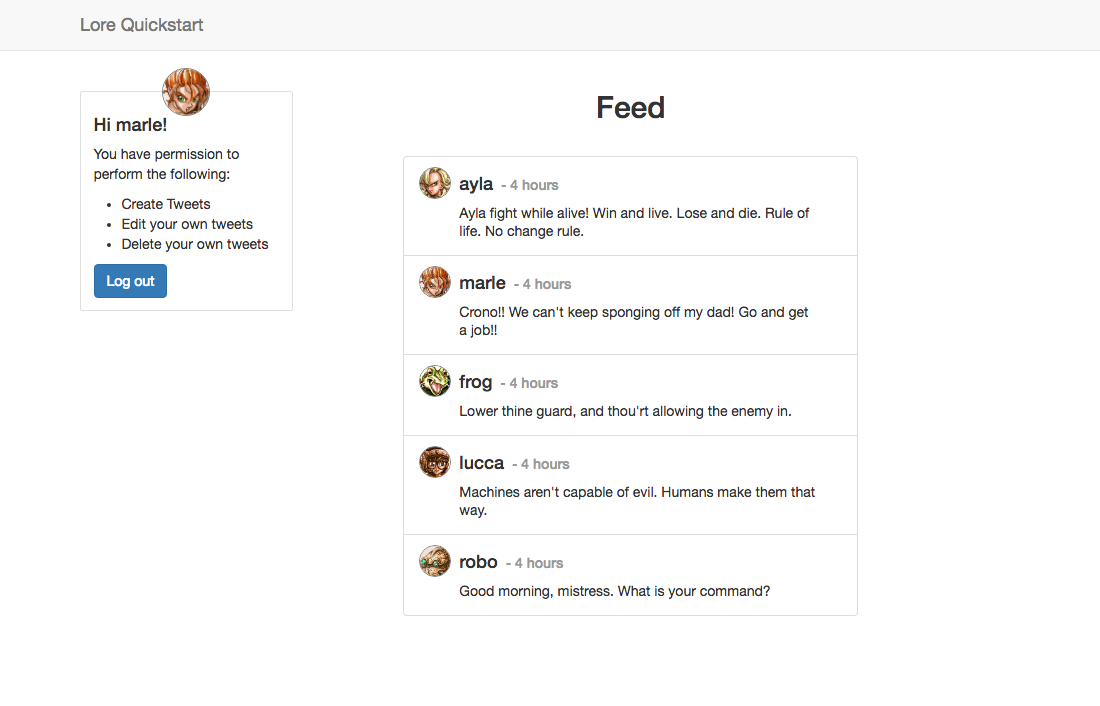Screen dimensions: 1100x706
Task: Select the robo username heading
Action: (x=478, y=562)
